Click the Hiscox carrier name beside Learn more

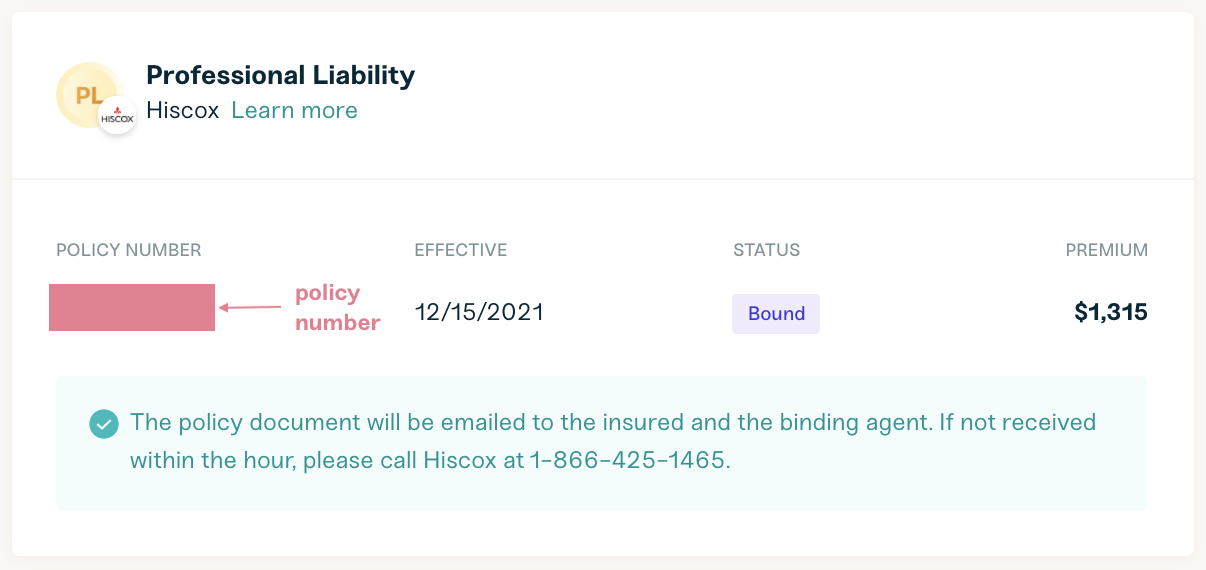[x=182, y=110]
